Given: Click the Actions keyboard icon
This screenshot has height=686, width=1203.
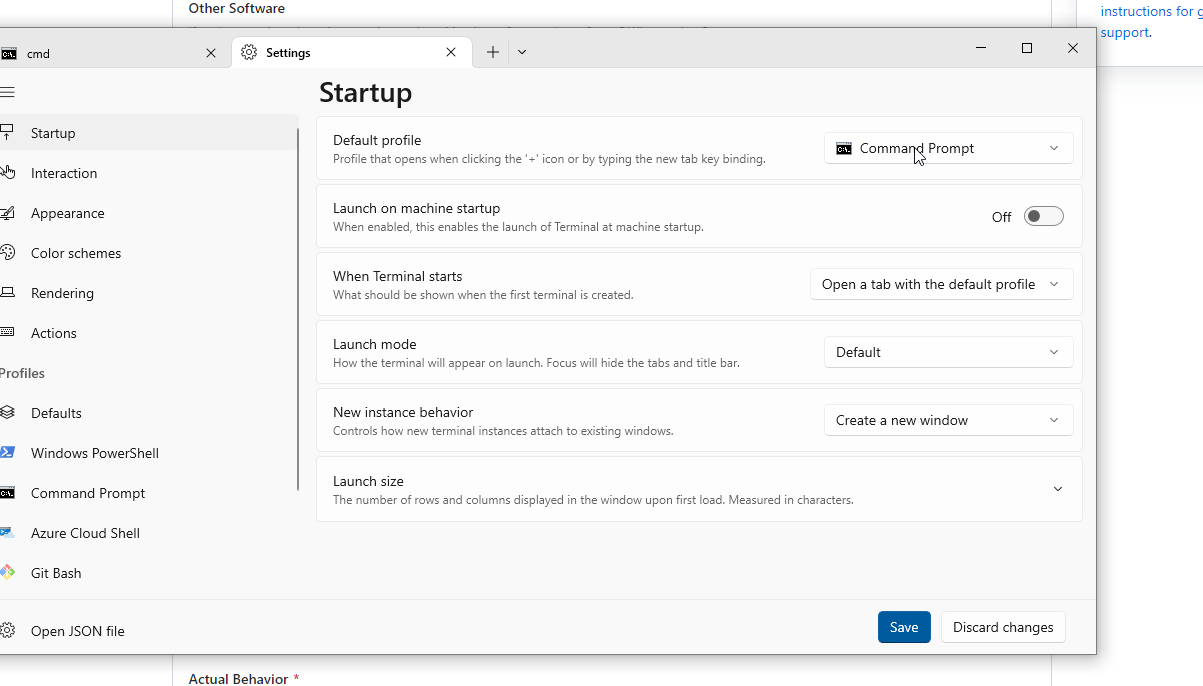Looking at the screenshot, I should click(x=7, y=333).
